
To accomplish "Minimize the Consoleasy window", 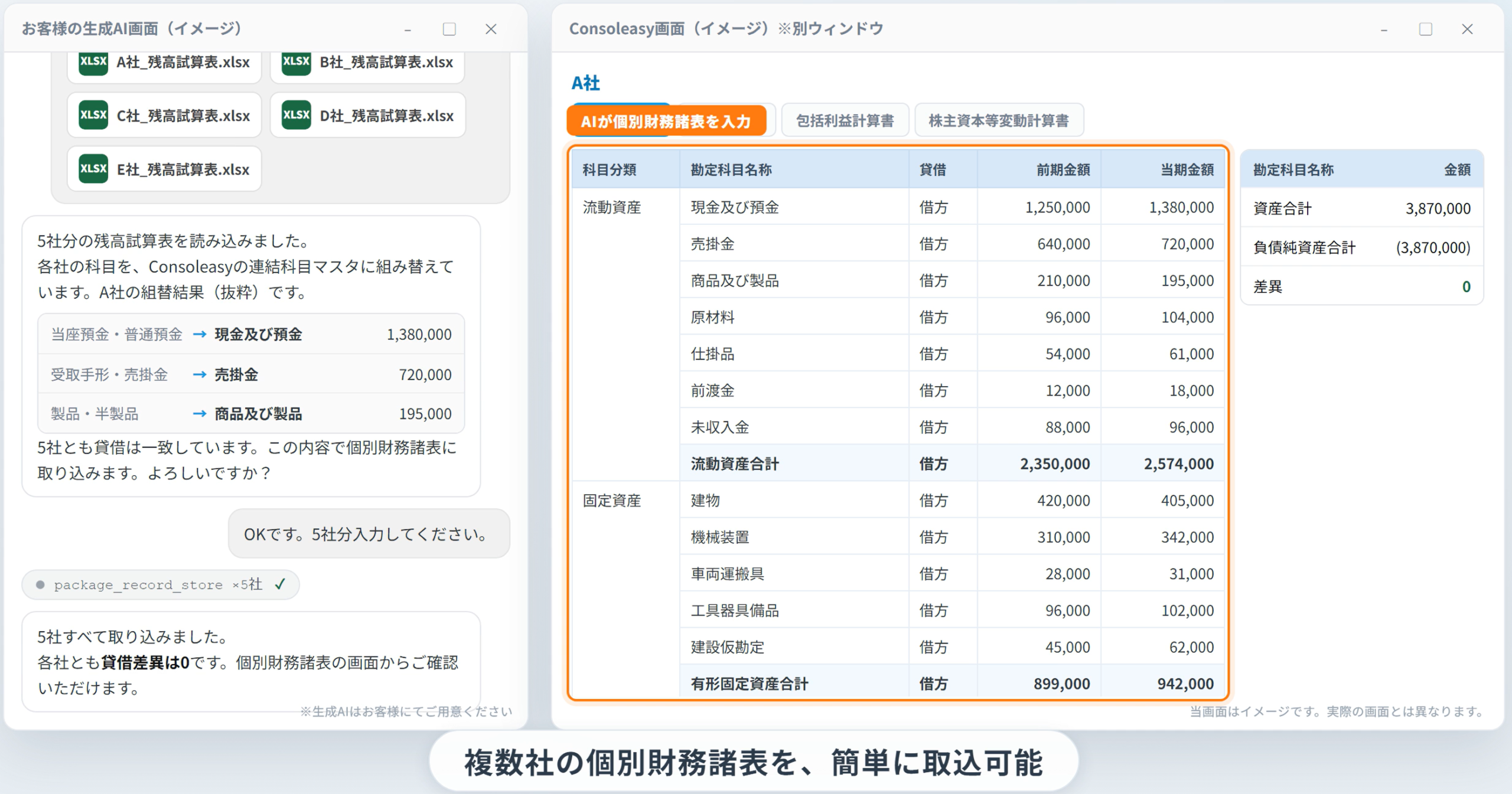I will point(1384,29).
